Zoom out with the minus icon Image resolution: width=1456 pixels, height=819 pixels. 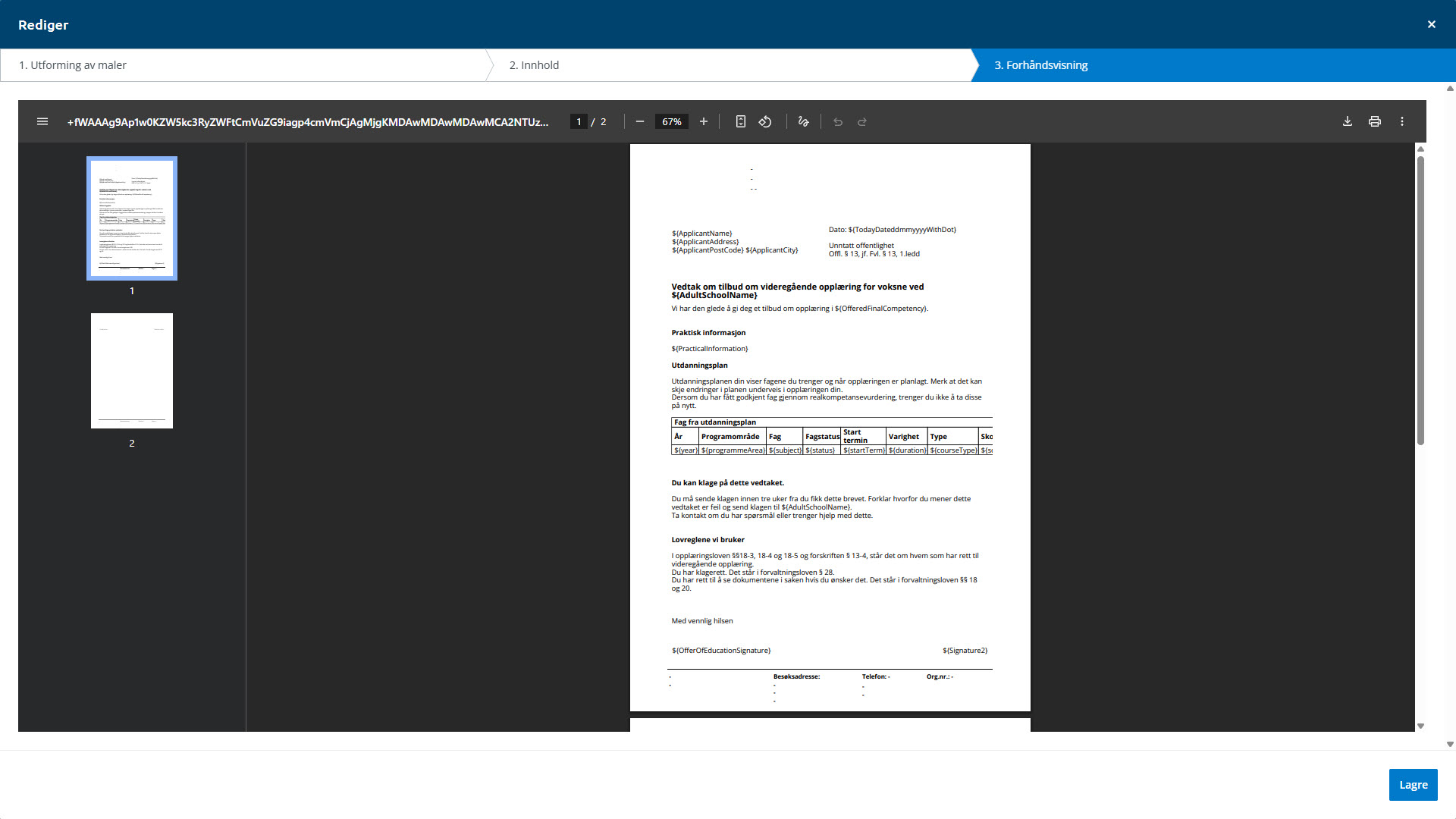[640, 121]
